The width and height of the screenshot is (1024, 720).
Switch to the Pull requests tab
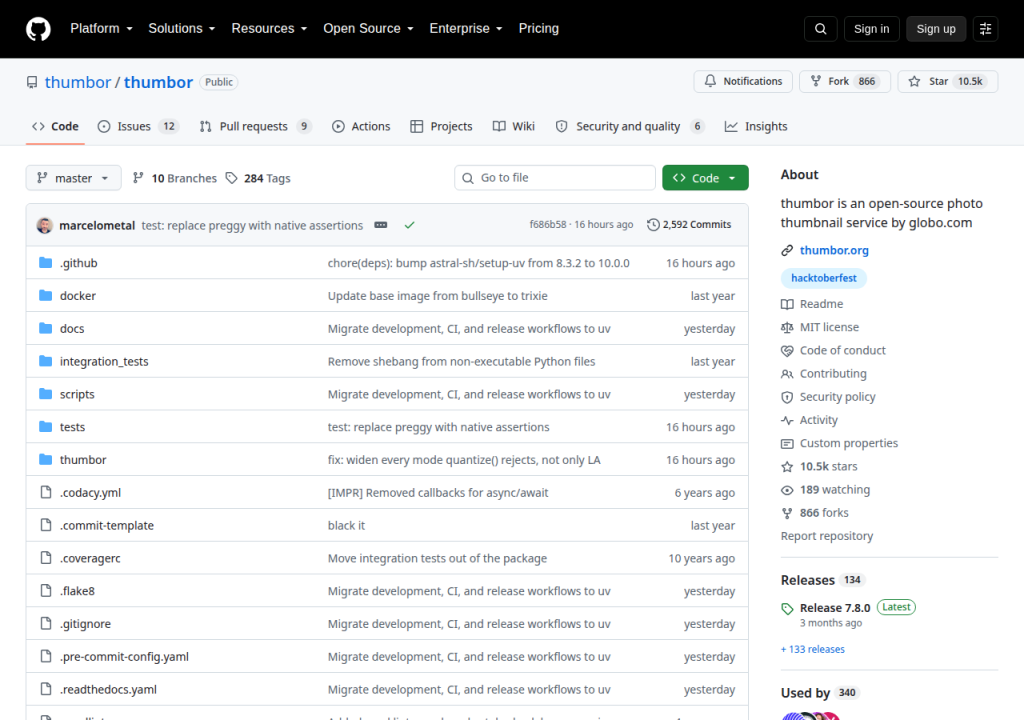click(x=255, y=126)
